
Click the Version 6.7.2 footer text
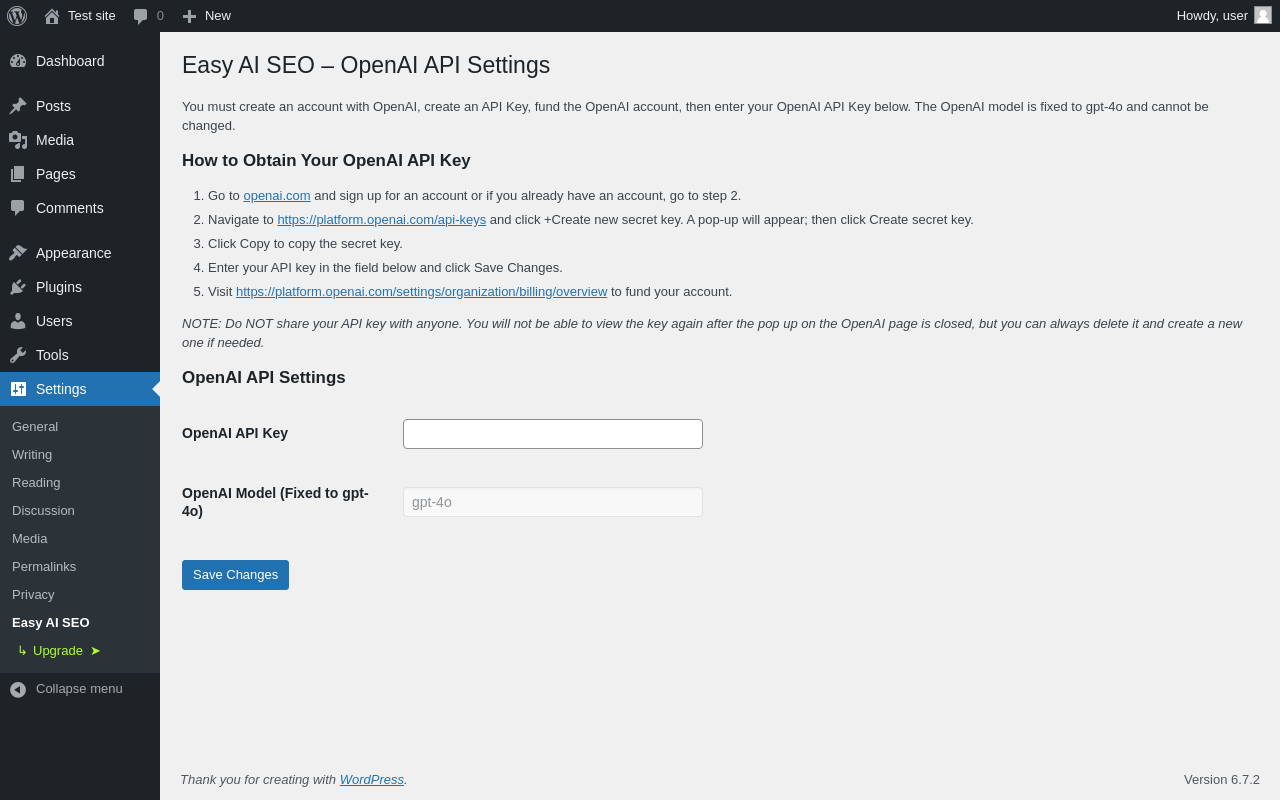click(1222, 780)
